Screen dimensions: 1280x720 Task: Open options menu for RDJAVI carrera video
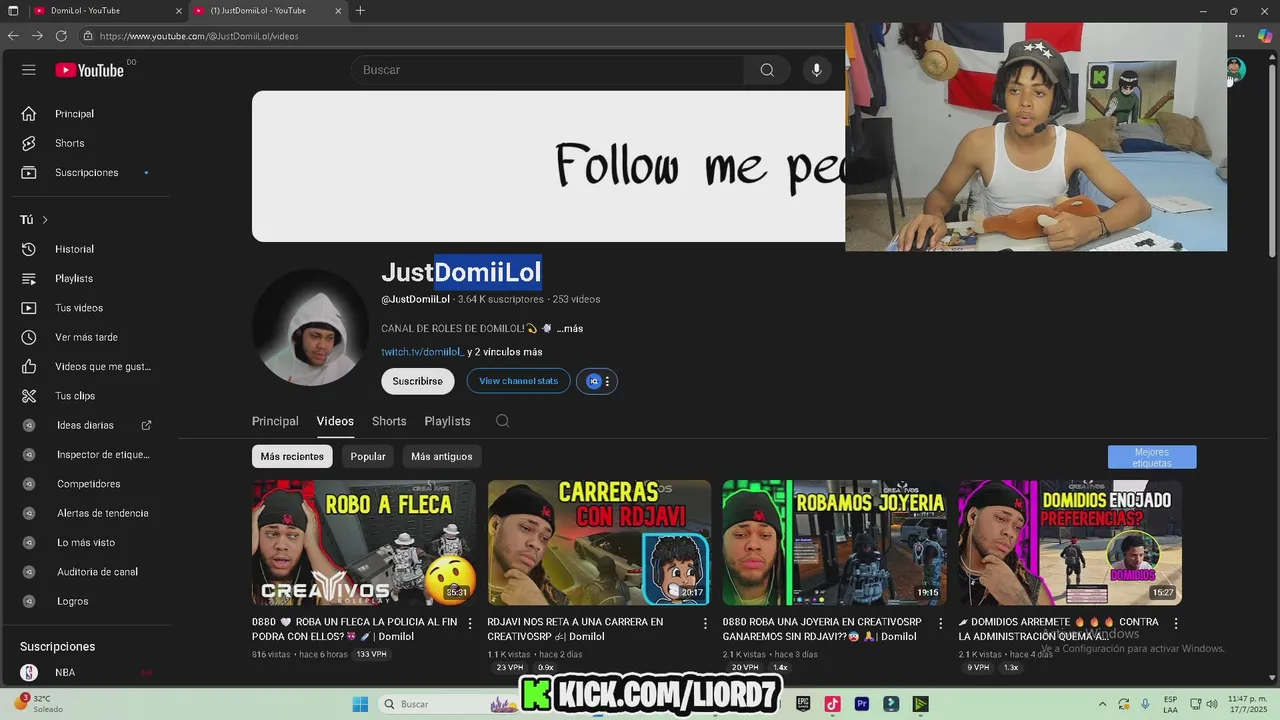(x=705, y=623)
